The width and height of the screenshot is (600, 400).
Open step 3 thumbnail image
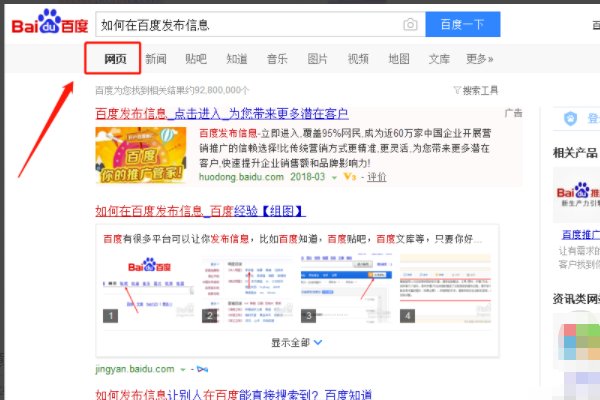[x=347, y=288]
